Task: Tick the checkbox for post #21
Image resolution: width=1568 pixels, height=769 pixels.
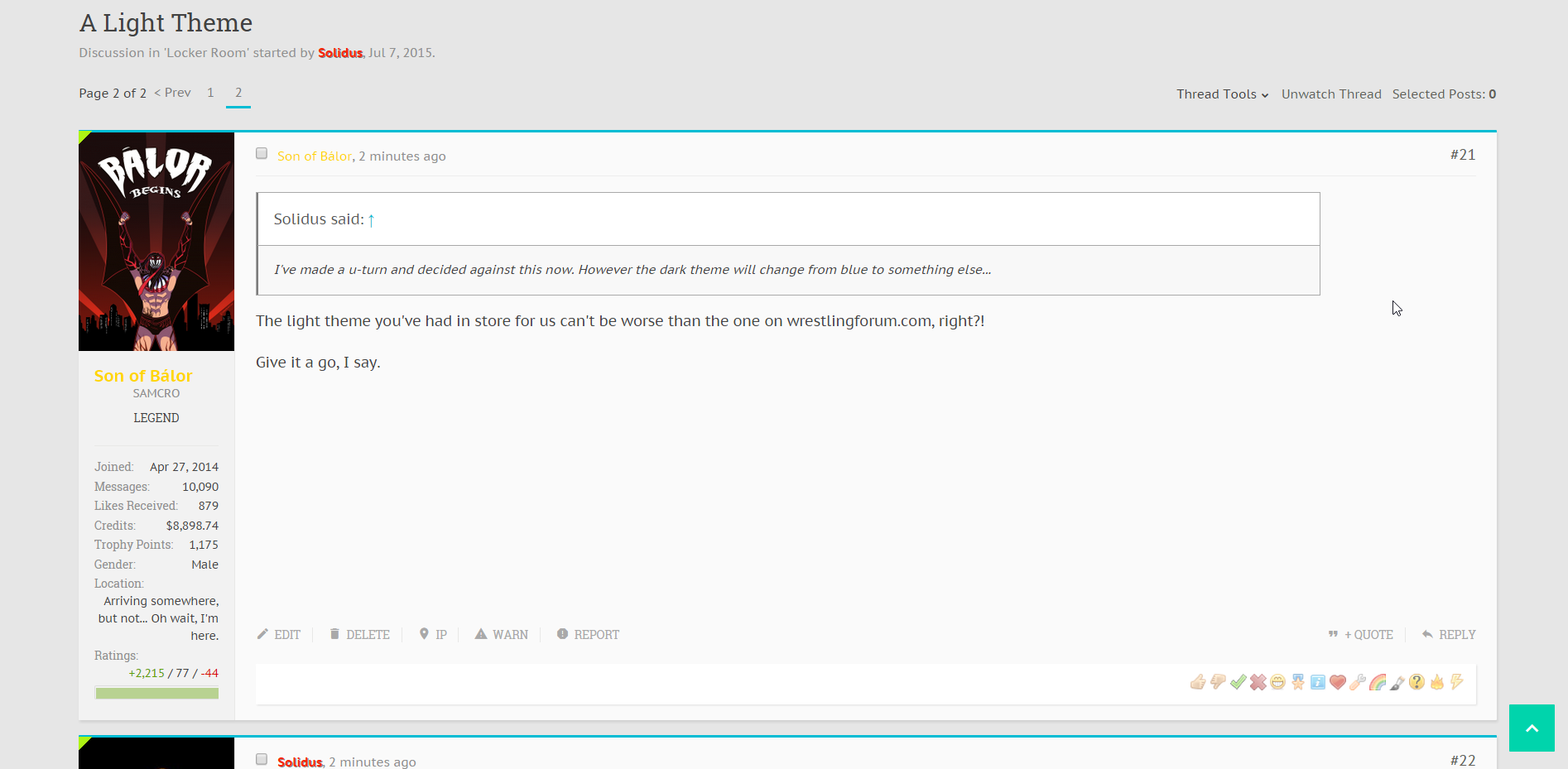Action: click(x=262, y=154)
